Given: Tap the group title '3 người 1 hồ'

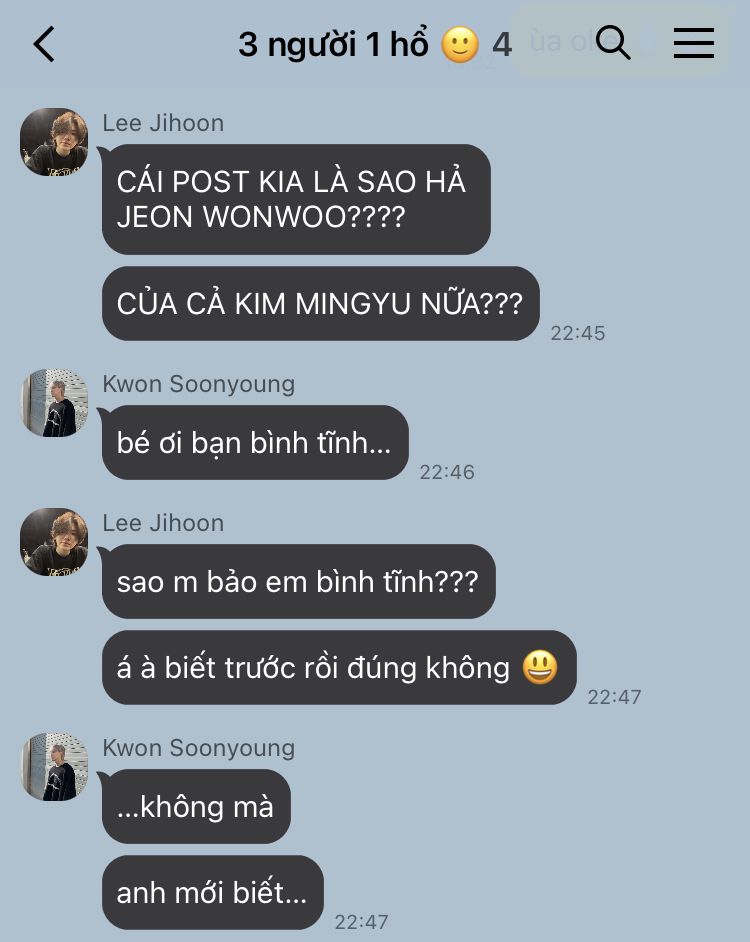Looking at the screenshot, I should [333, 44].
